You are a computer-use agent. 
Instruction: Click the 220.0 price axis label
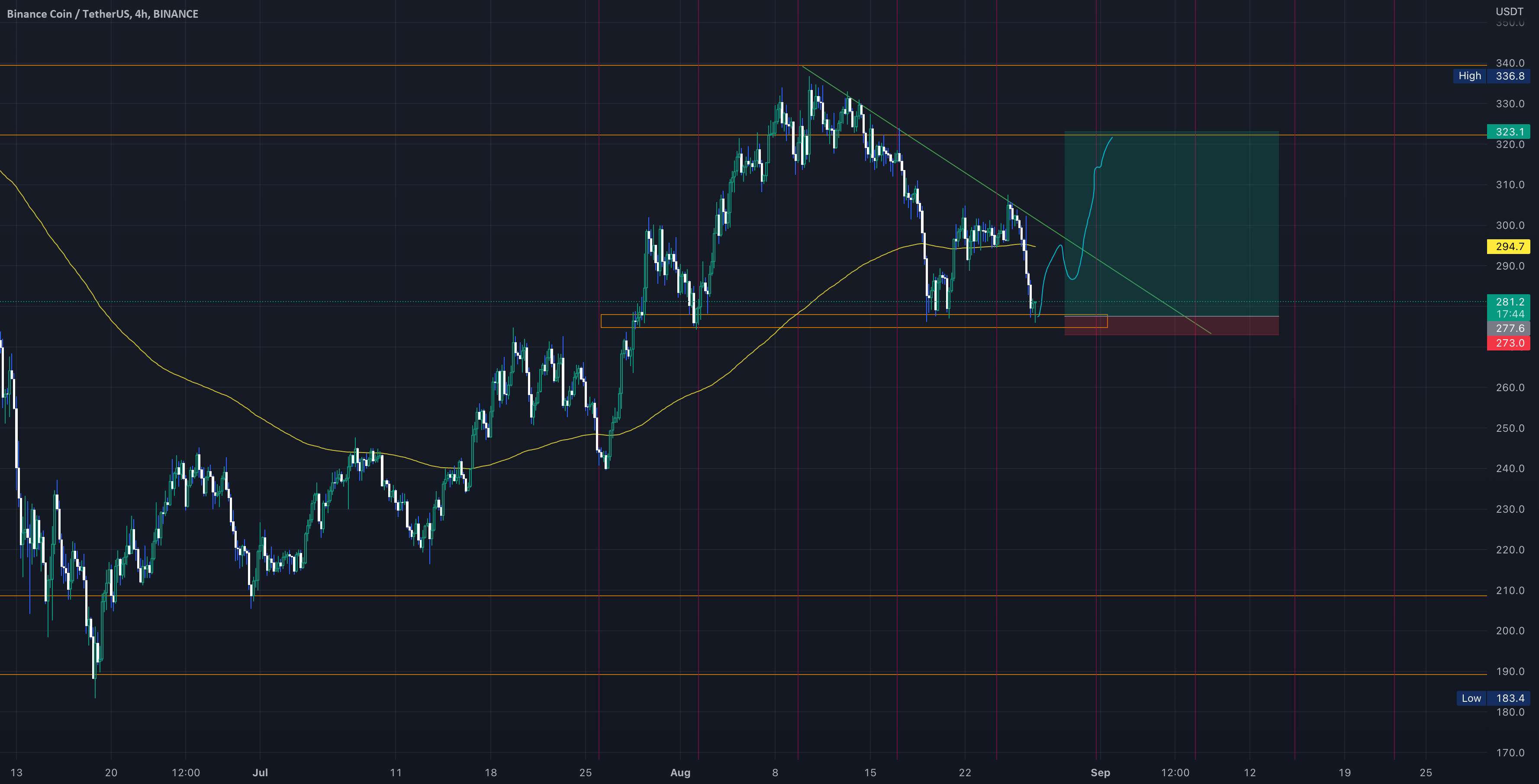pos(1510,550)
